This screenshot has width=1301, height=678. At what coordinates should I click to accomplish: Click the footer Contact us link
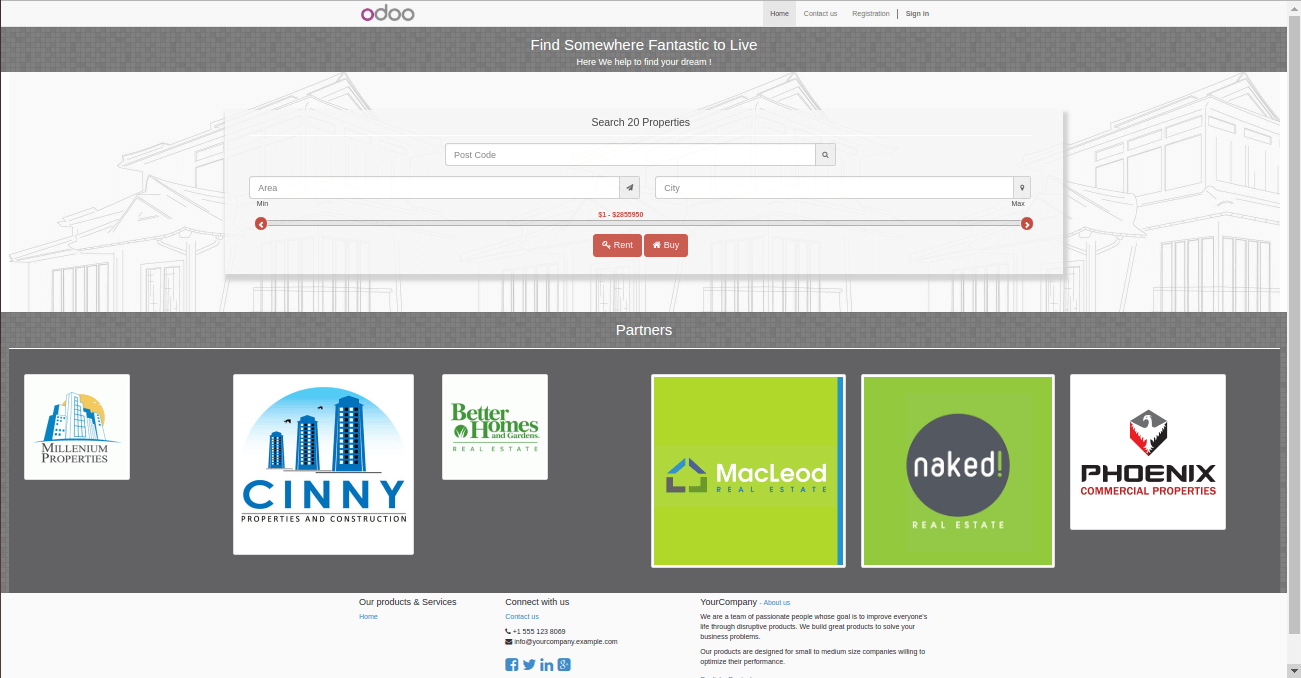point(522,617)
